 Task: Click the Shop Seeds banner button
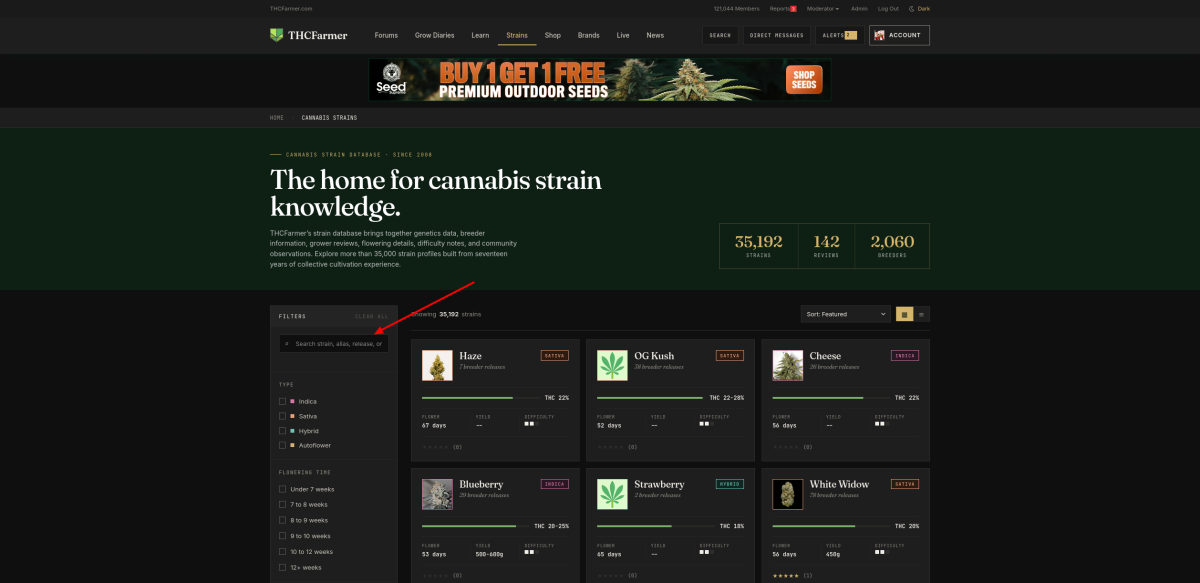click(x=804, y=80)
